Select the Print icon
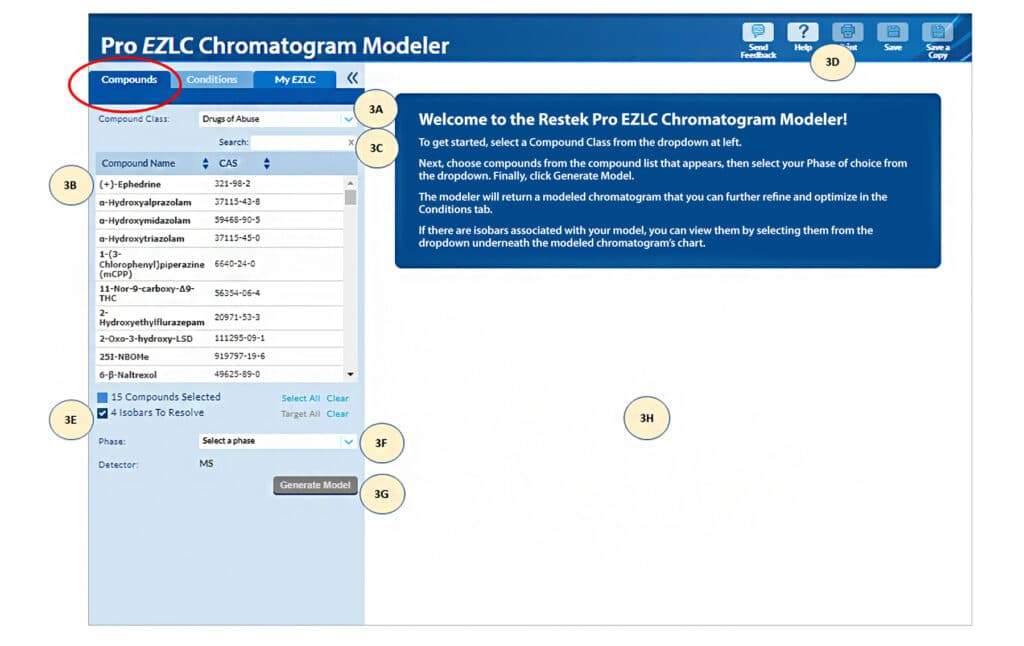The height and width of the screenshot is (646, 1024). 848,33
